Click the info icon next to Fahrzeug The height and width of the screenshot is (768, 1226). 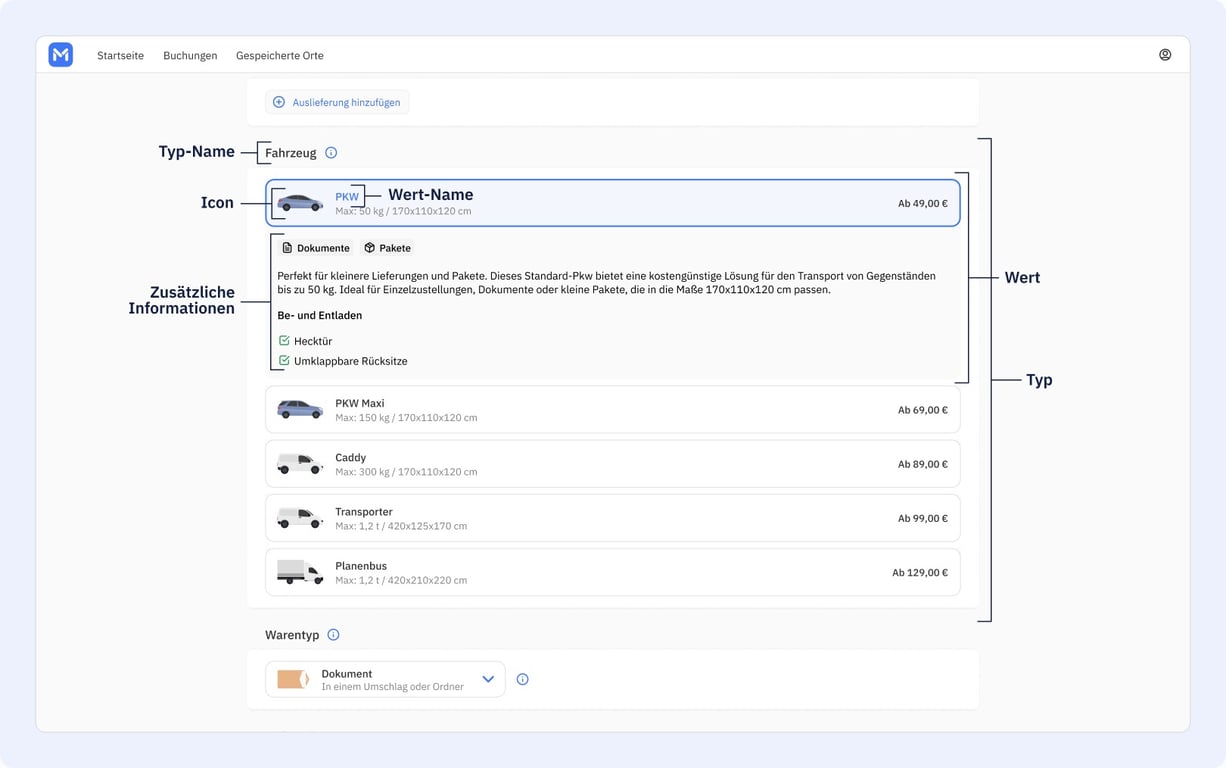tap(331, 153)
